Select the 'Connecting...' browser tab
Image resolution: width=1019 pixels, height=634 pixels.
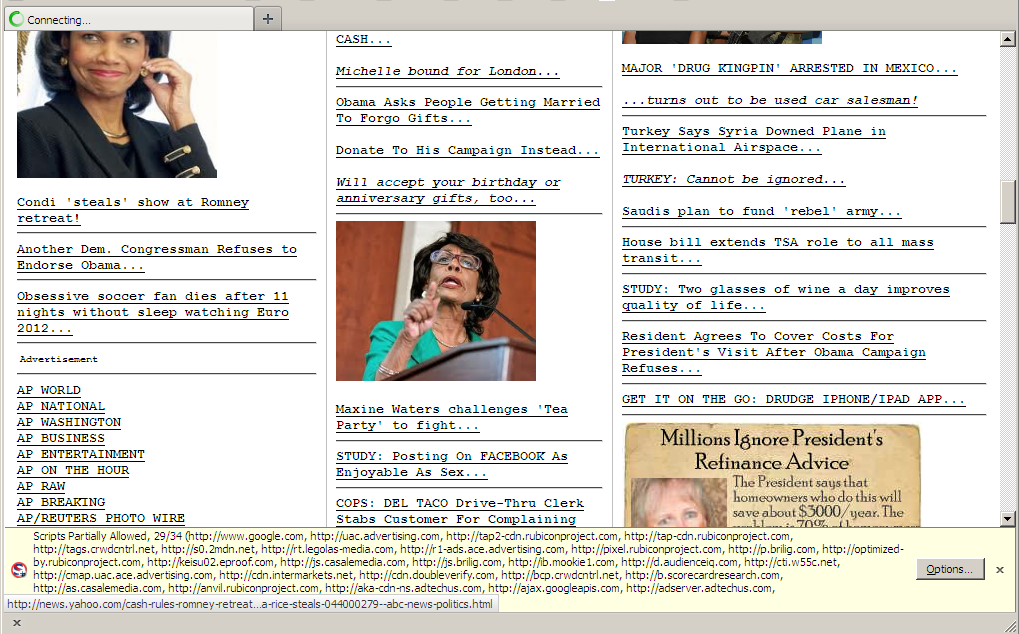(x=129, y=19)
